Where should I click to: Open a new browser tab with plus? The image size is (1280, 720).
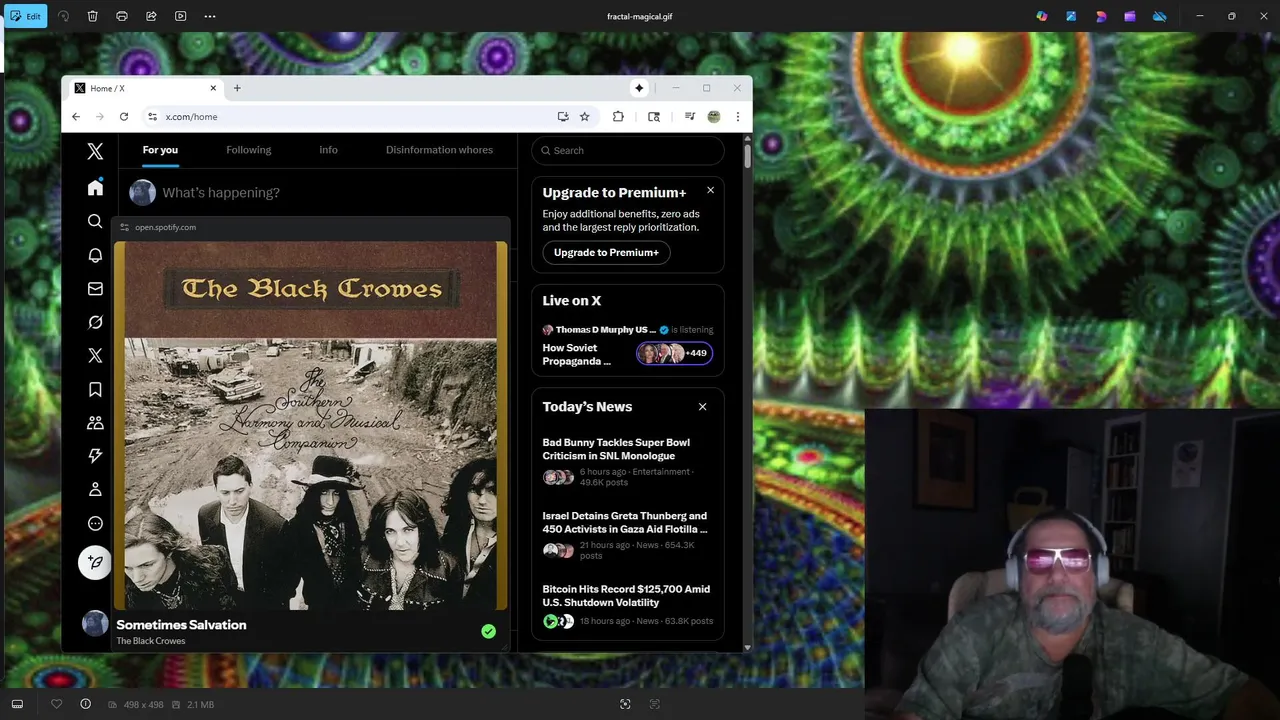coord(237,88)
